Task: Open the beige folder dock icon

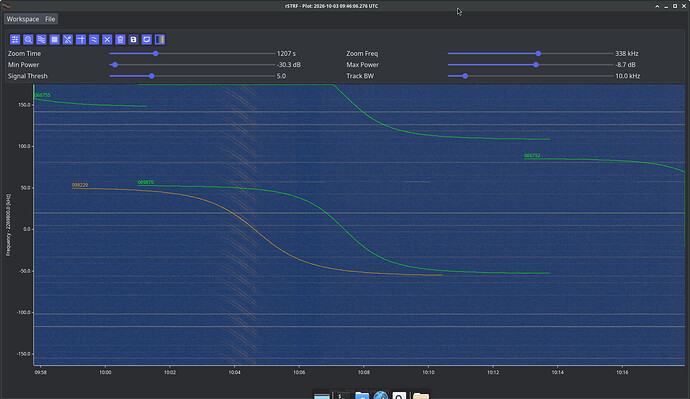Action: [421, 396]
